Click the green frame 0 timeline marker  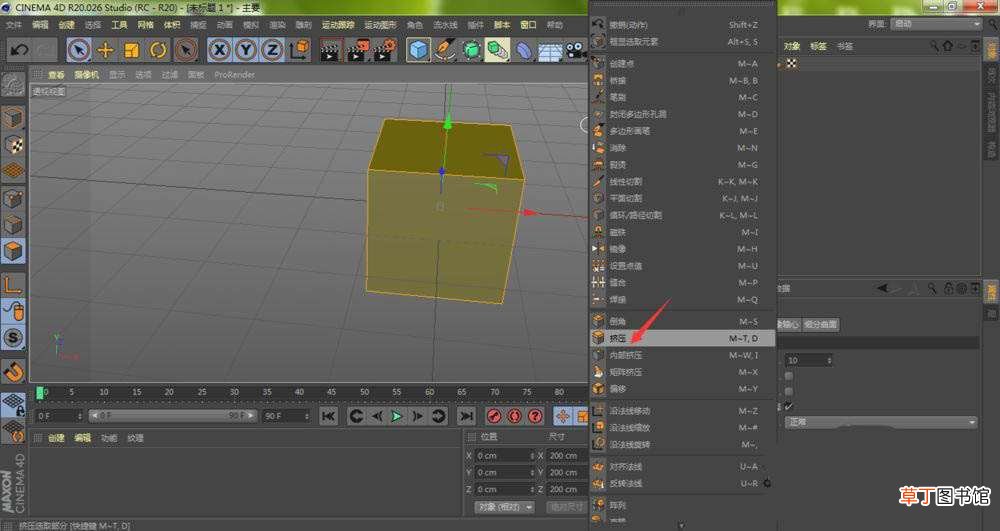pos(40,392)
